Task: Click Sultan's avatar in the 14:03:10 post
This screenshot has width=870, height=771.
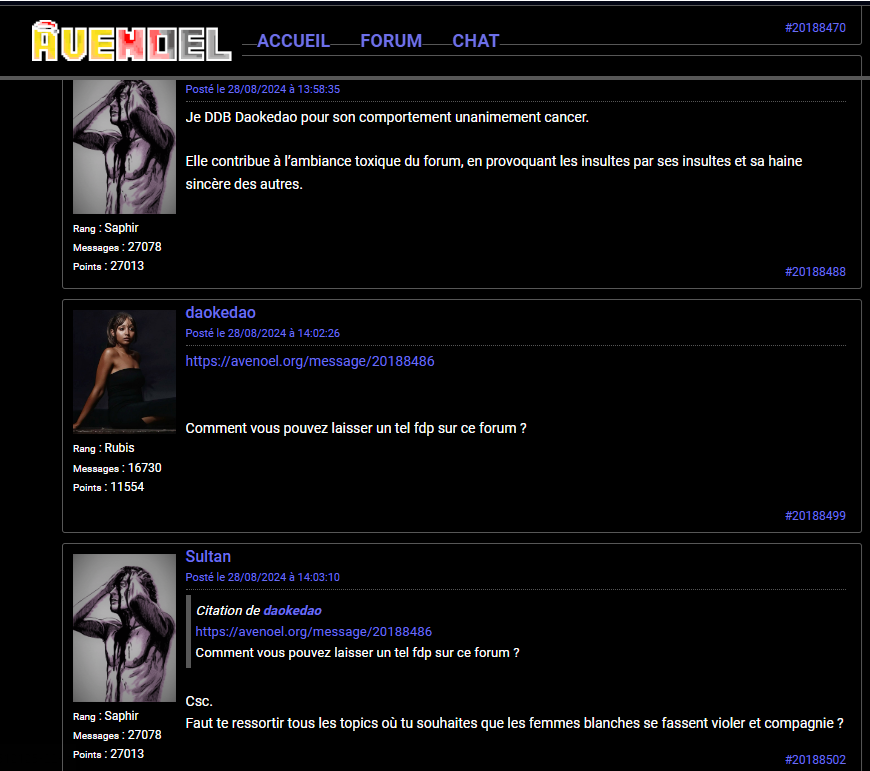Action: (x=124, y=628)
